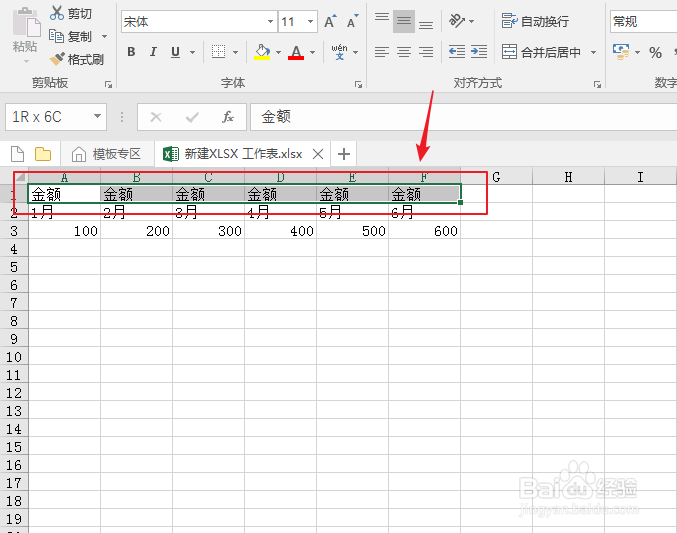The width and height of the screenshot is (677, 533).
Task: Click cell containing 100
Action: tap(64, 231)
